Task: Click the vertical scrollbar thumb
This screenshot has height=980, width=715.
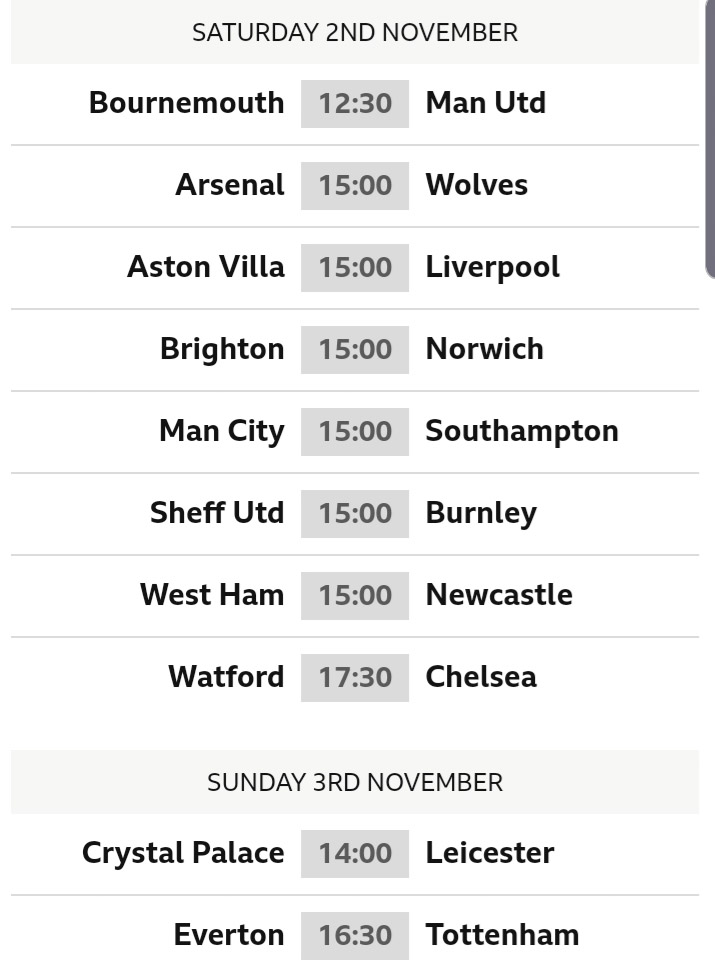Action: [x=710, y=139]
